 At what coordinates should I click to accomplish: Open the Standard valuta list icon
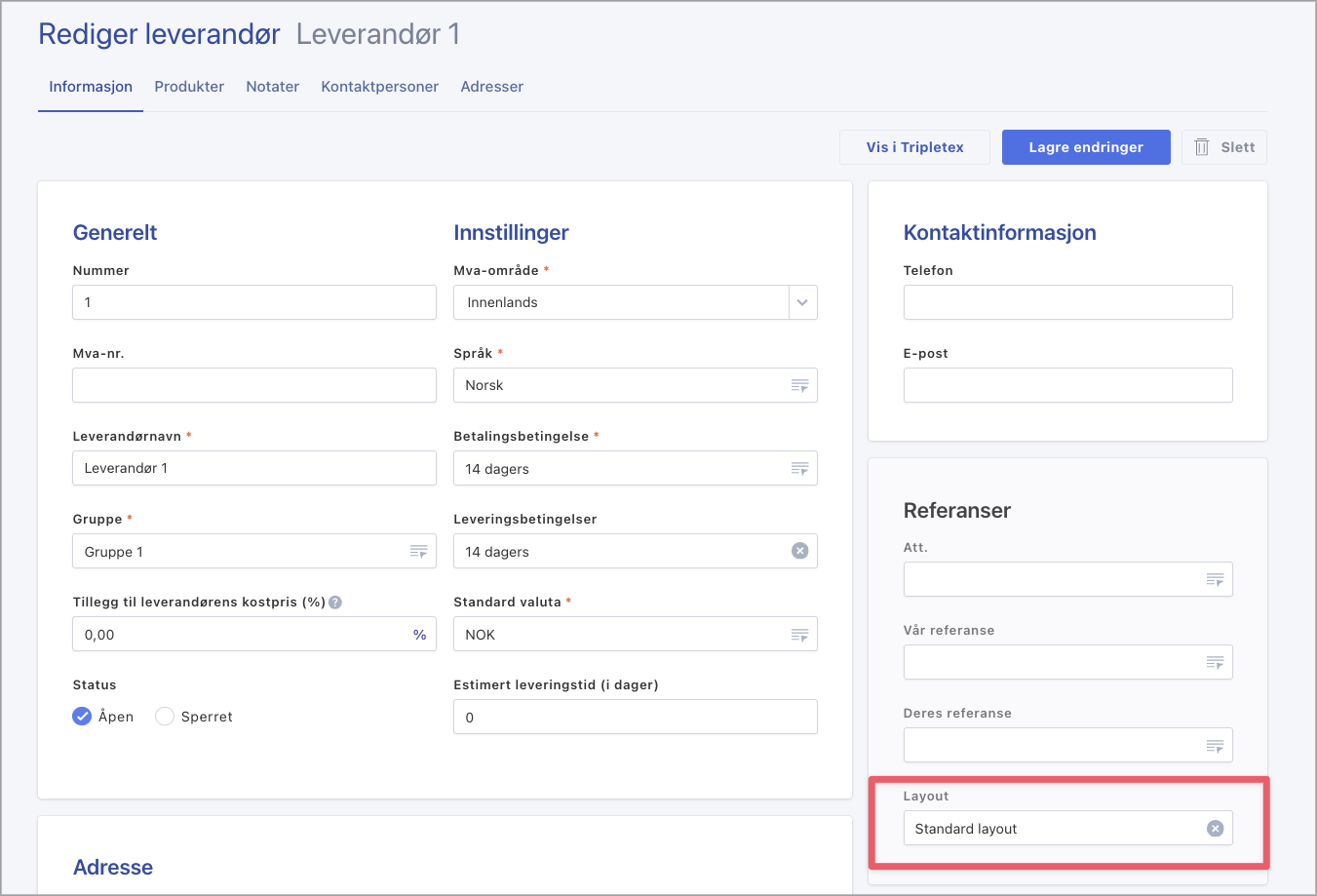click(799, 634)
